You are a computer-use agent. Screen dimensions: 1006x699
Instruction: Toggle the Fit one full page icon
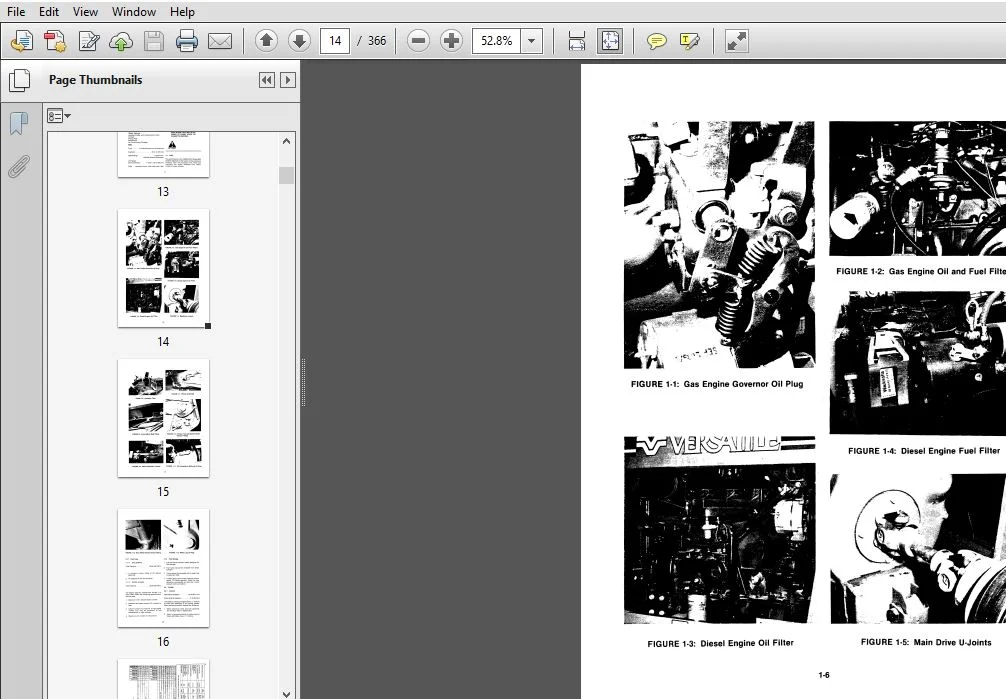[x=610, y=41]
